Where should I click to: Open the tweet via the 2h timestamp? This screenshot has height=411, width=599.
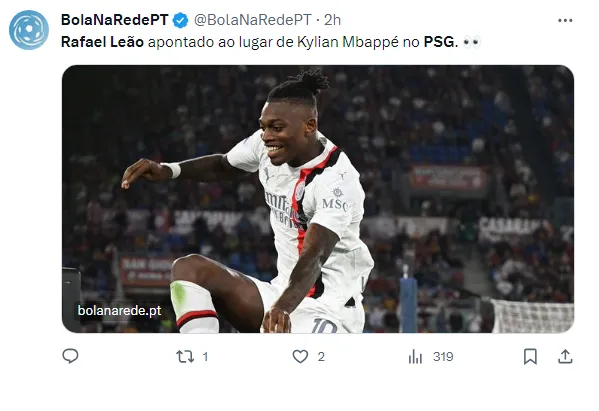click(x=332, y=20)
